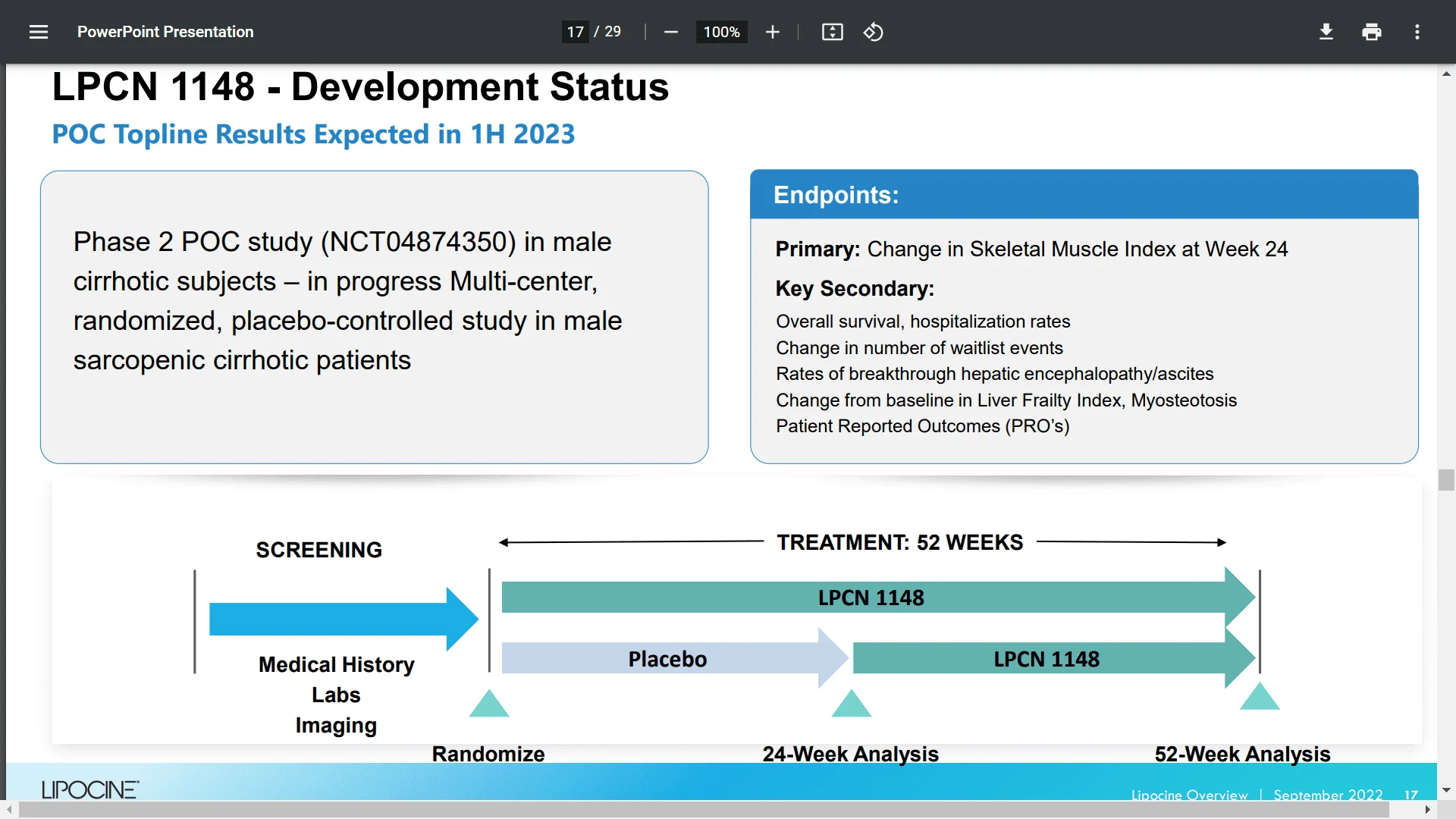Click the vertical scrollbar thumb
The image size is (1456, 819).
[1446, 480]
